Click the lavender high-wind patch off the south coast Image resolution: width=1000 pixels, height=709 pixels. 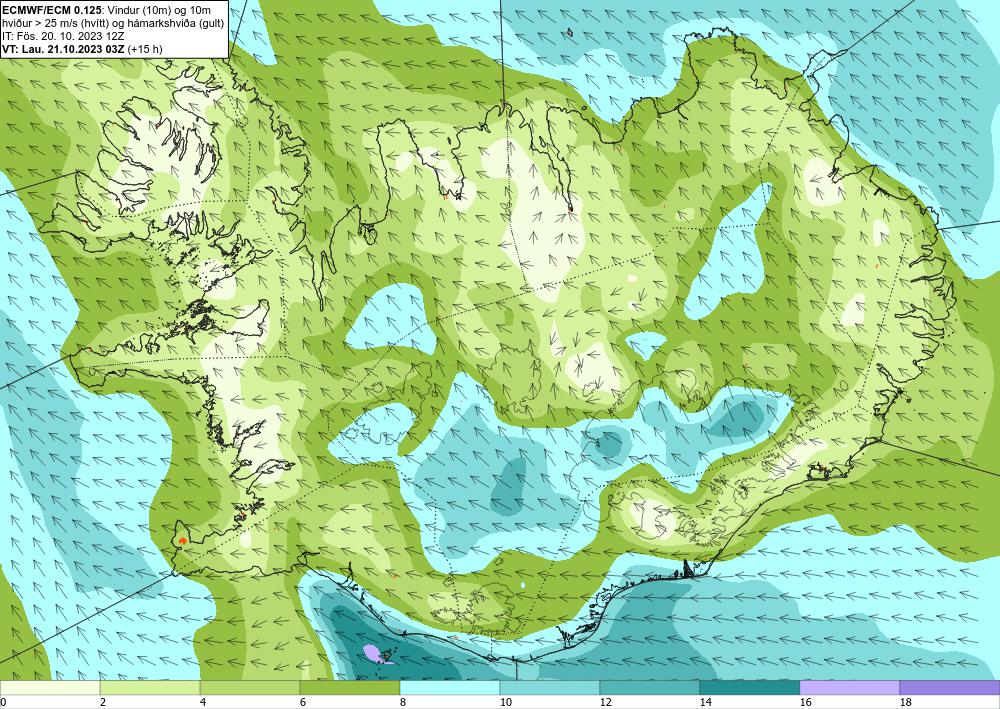coord(374,653)
